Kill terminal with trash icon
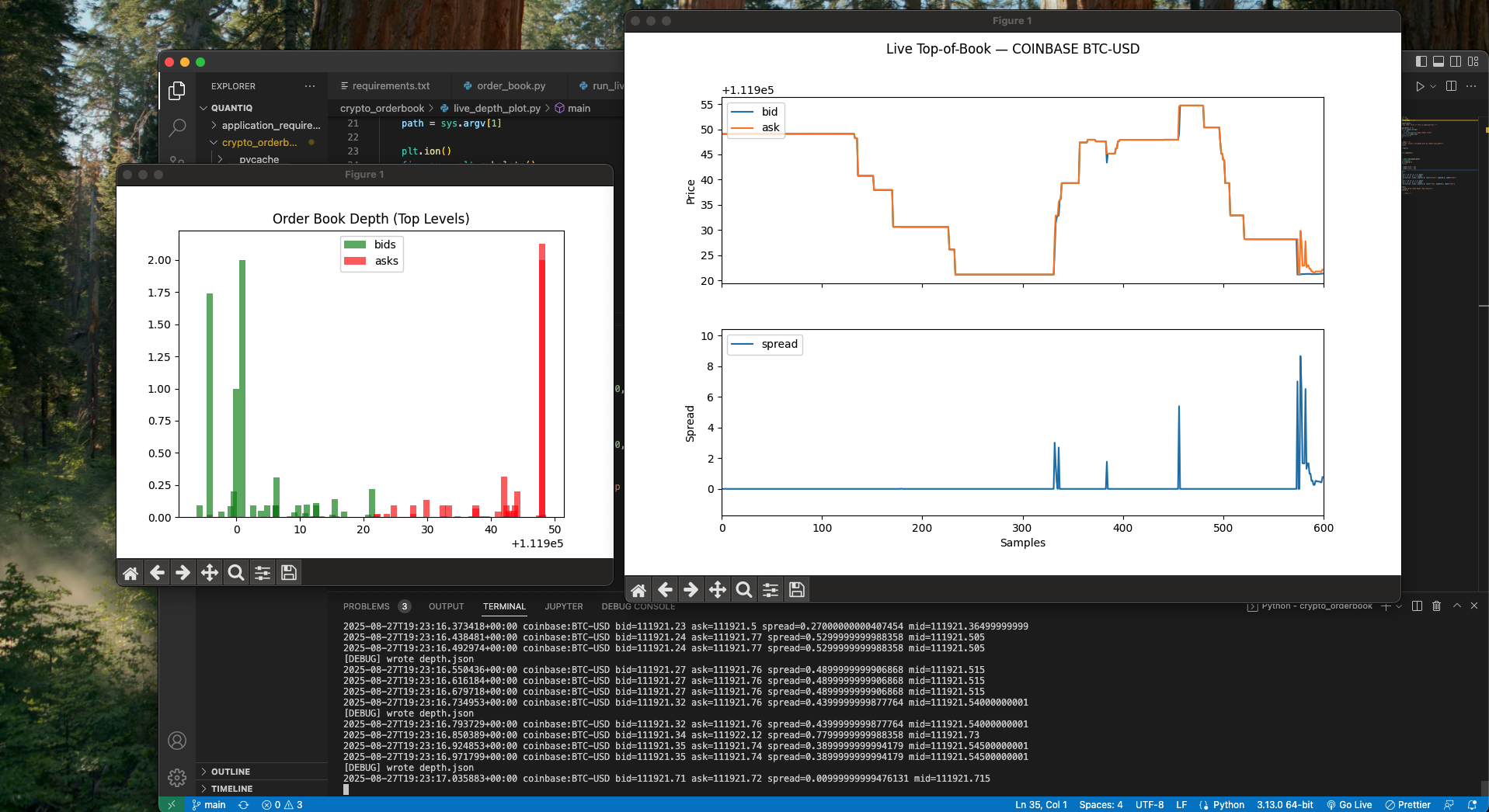Viewport: 1489px width, 812px height. click(1436, 606)
